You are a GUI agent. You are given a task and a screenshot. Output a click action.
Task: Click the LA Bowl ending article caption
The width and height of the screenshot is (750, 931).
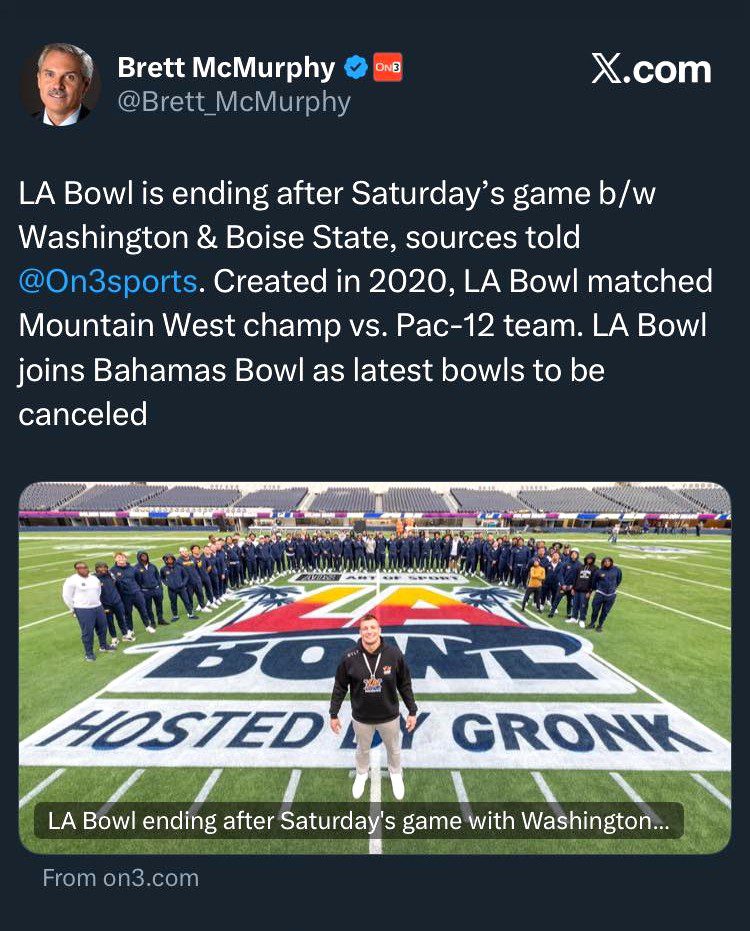360,822
